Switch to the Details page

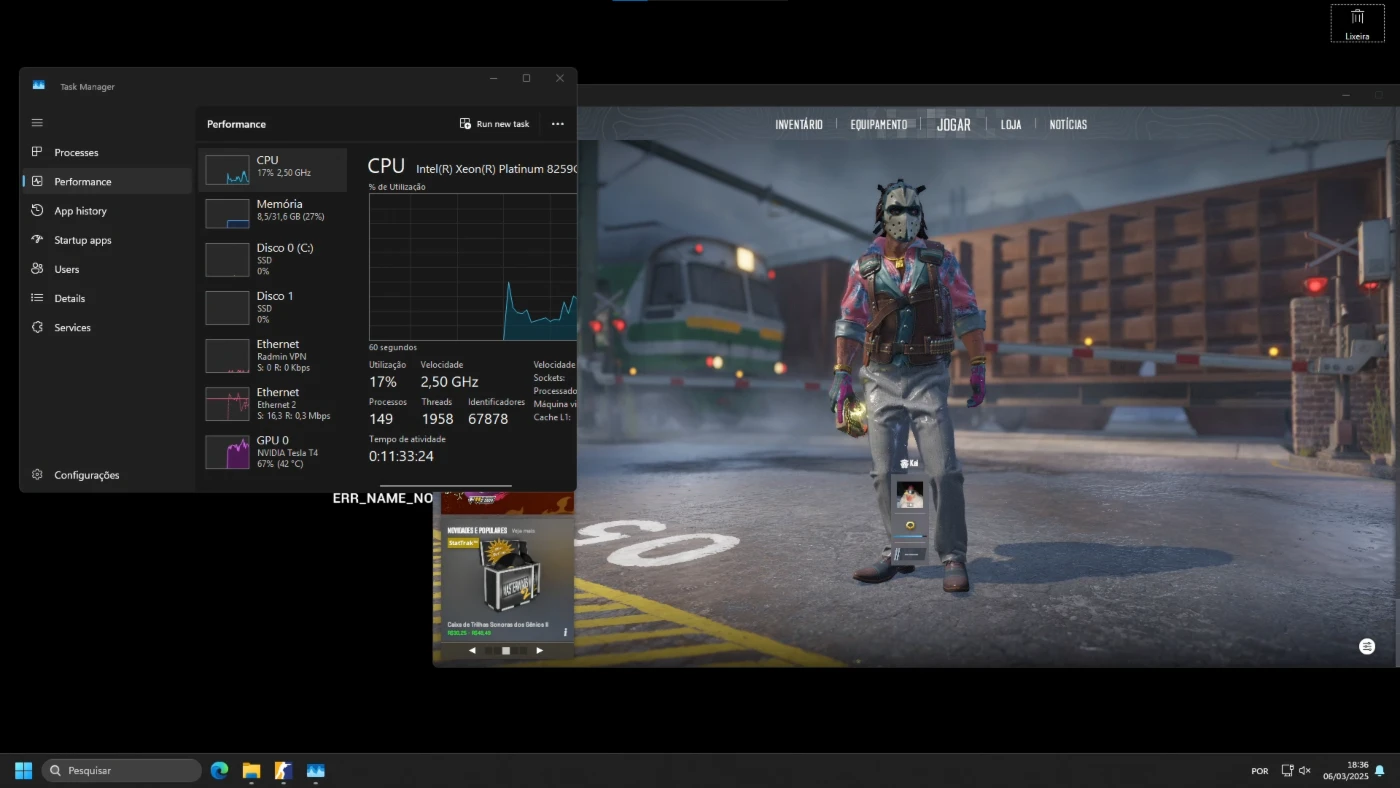point(106,298)
